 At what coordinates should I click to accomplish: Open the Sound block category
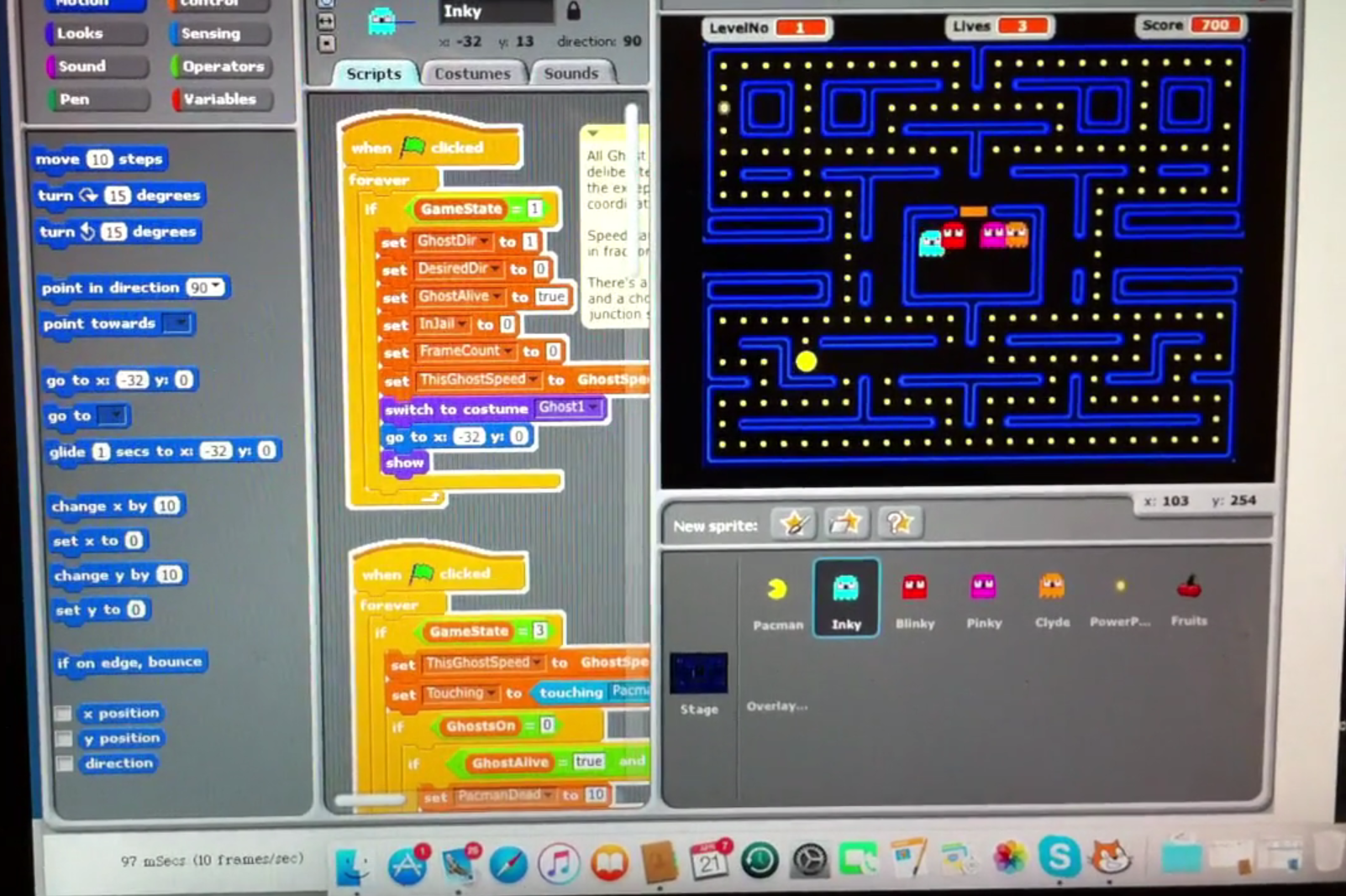point(99,66)
